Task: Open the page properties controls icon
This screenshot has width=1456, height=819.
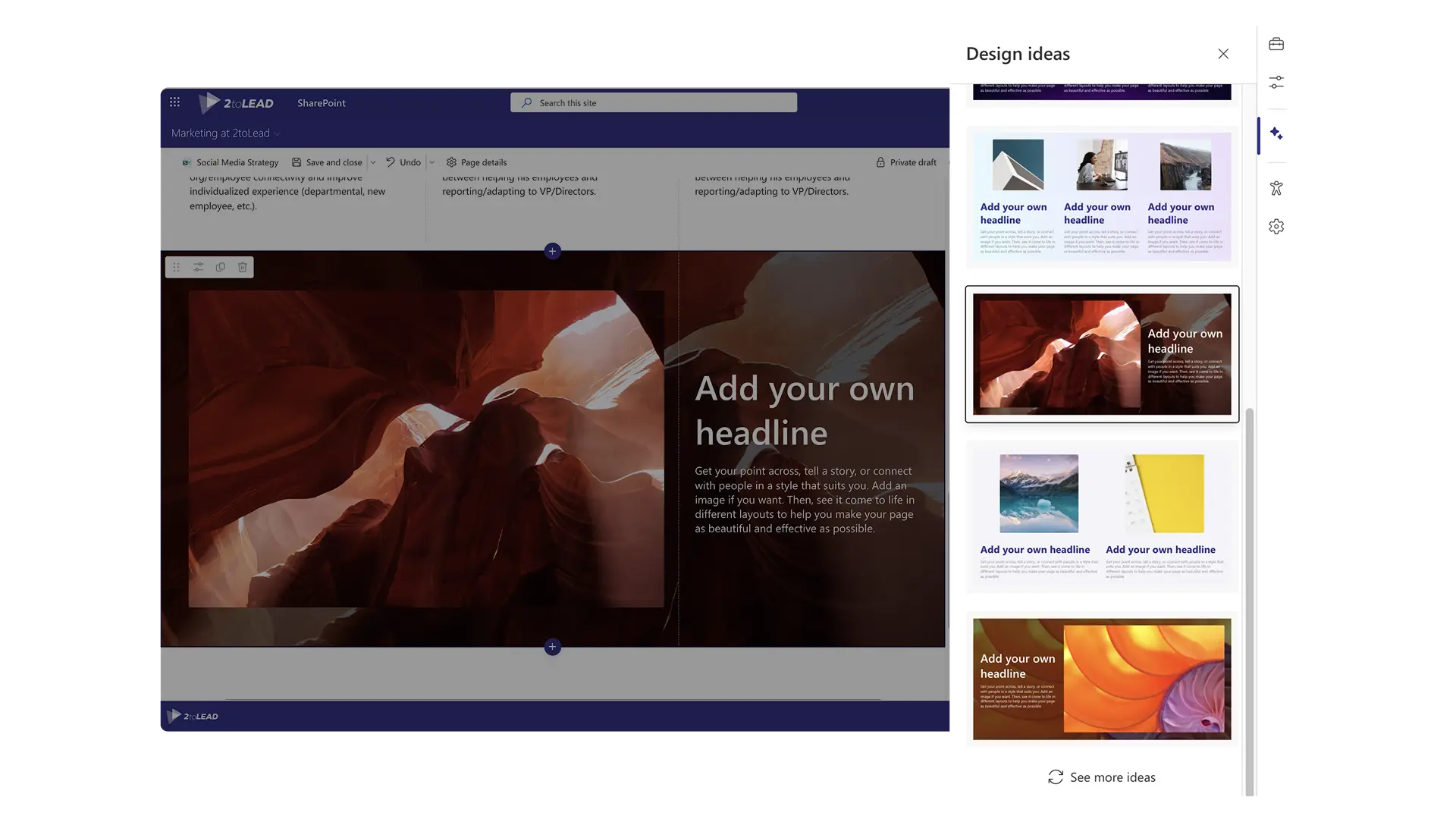Action: point(1276,81)
